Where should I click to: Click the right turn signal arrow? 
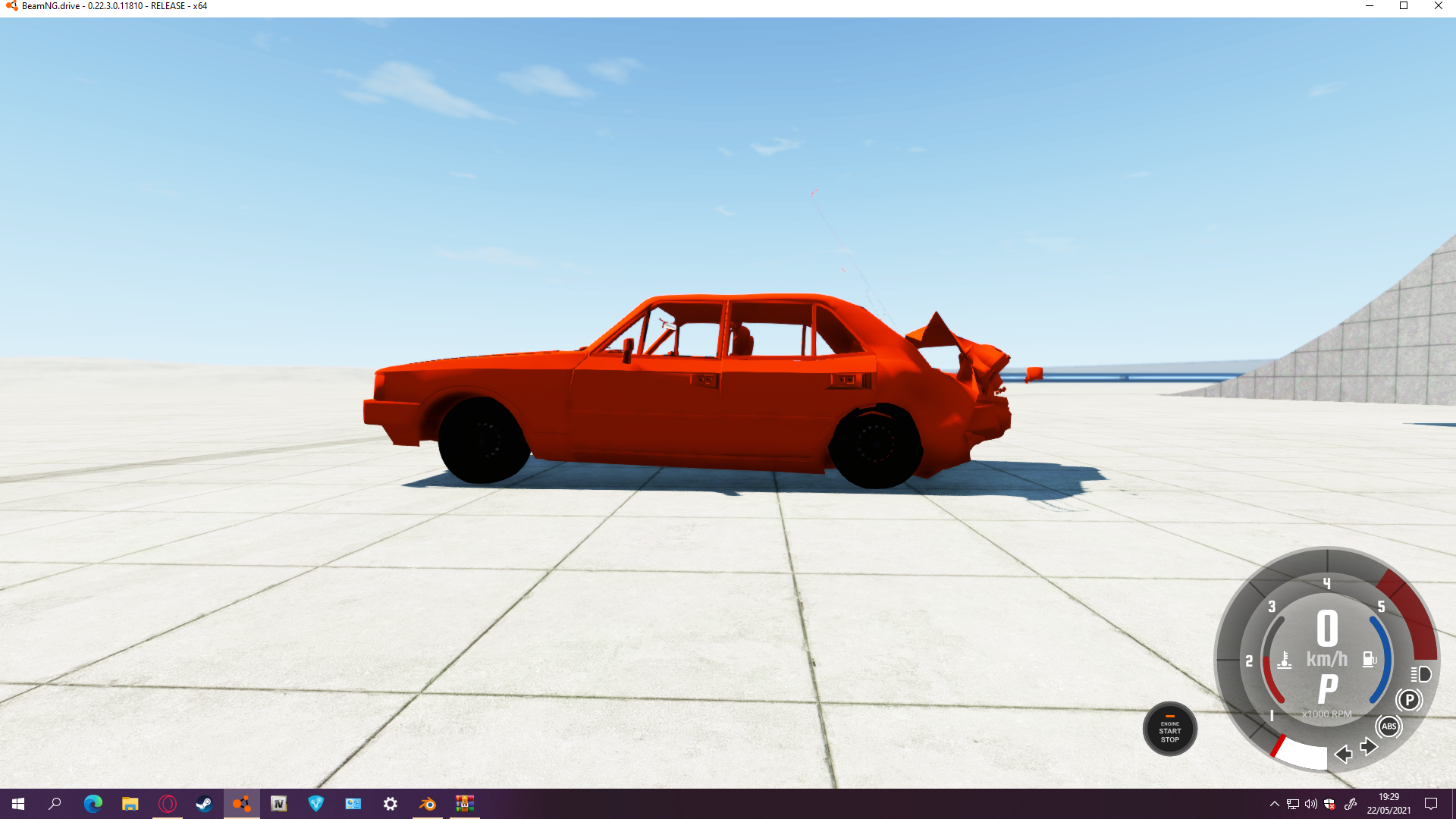pyautogui.click(x=1369, y=747)
